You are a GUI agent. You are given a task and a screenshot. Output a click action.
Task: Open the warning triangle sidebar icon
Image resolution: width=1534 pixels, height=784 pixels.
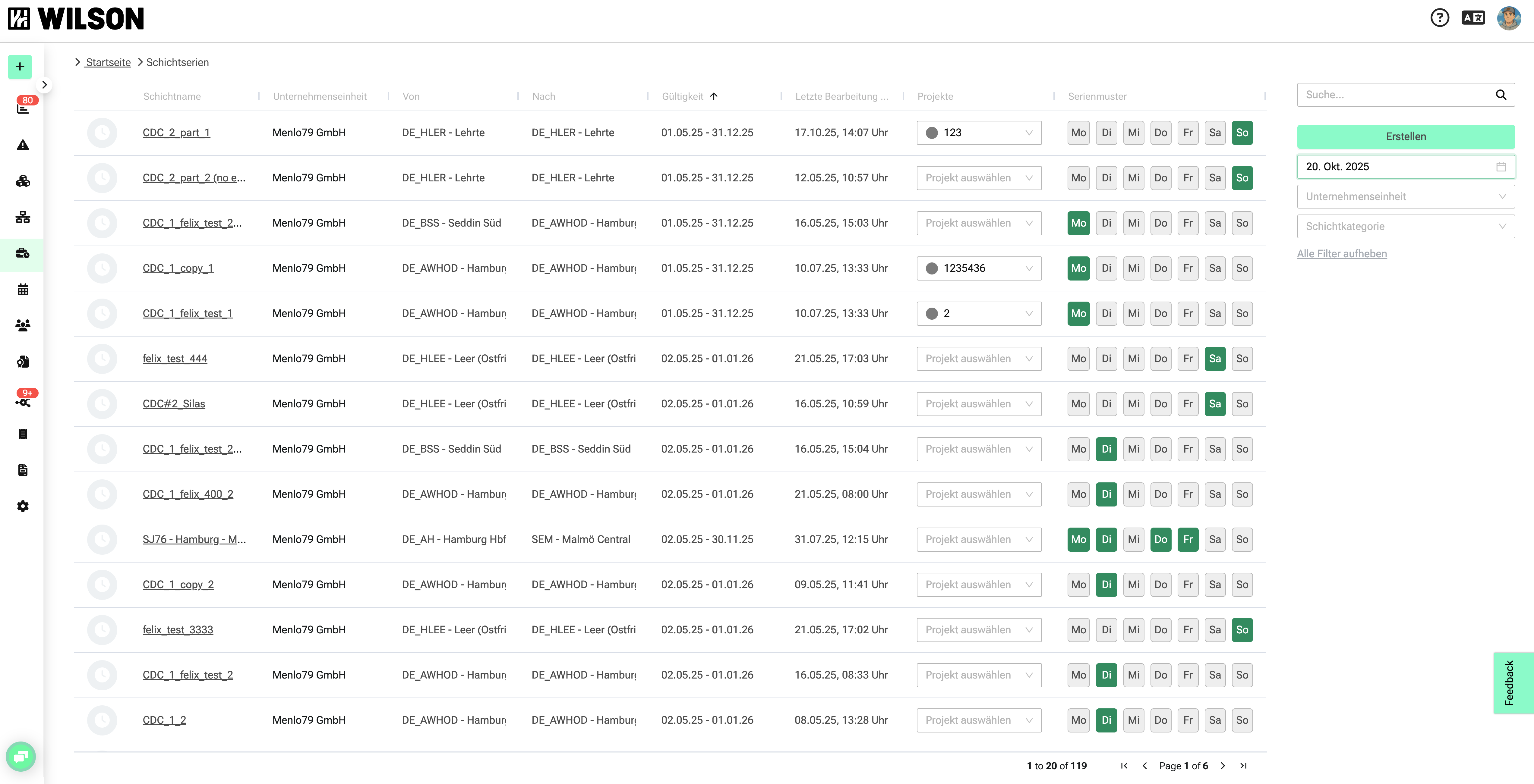pos(23,145)
